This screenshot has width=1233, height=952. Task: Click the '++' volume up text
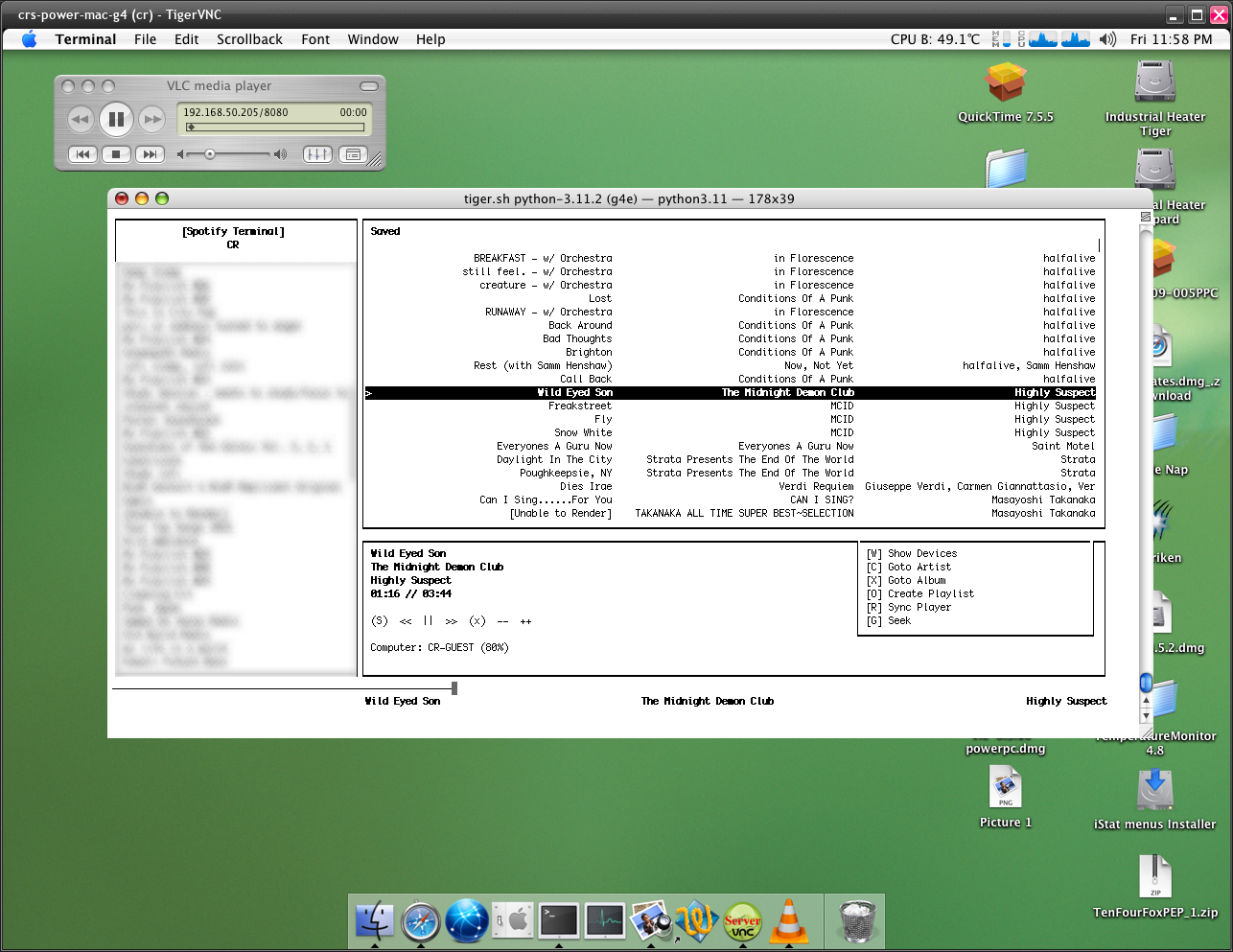point(526,621)
